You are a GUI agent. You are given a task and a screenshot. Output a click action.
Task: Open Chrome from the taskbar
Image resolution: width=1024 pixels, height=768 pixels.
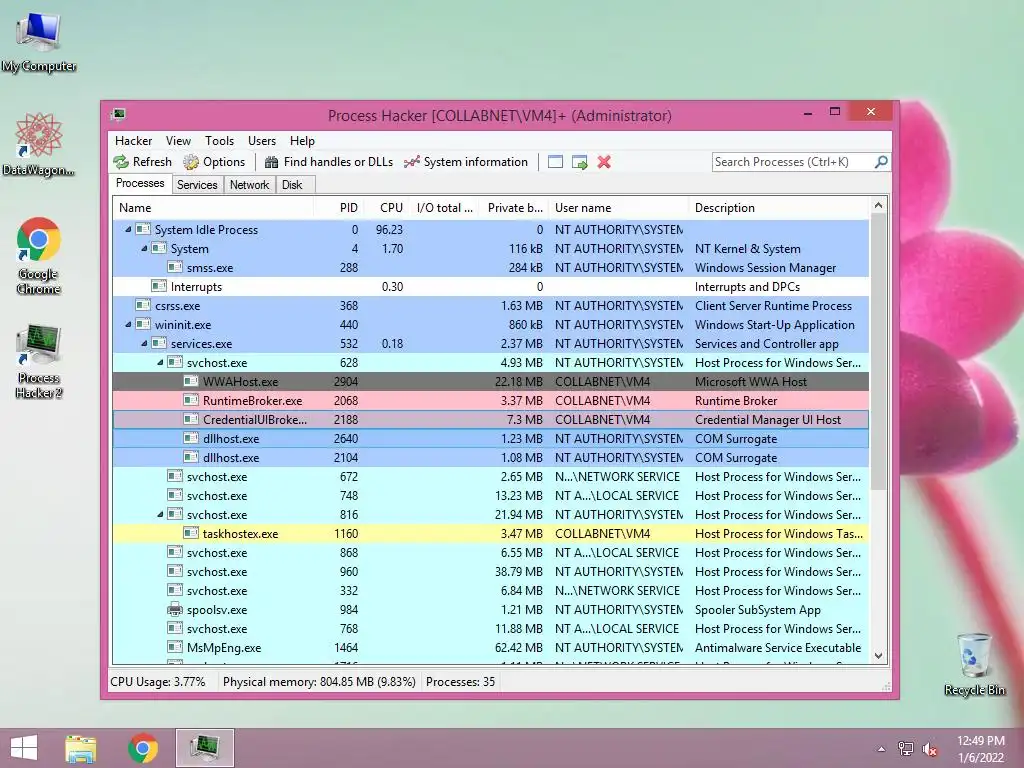coord(143,748)
